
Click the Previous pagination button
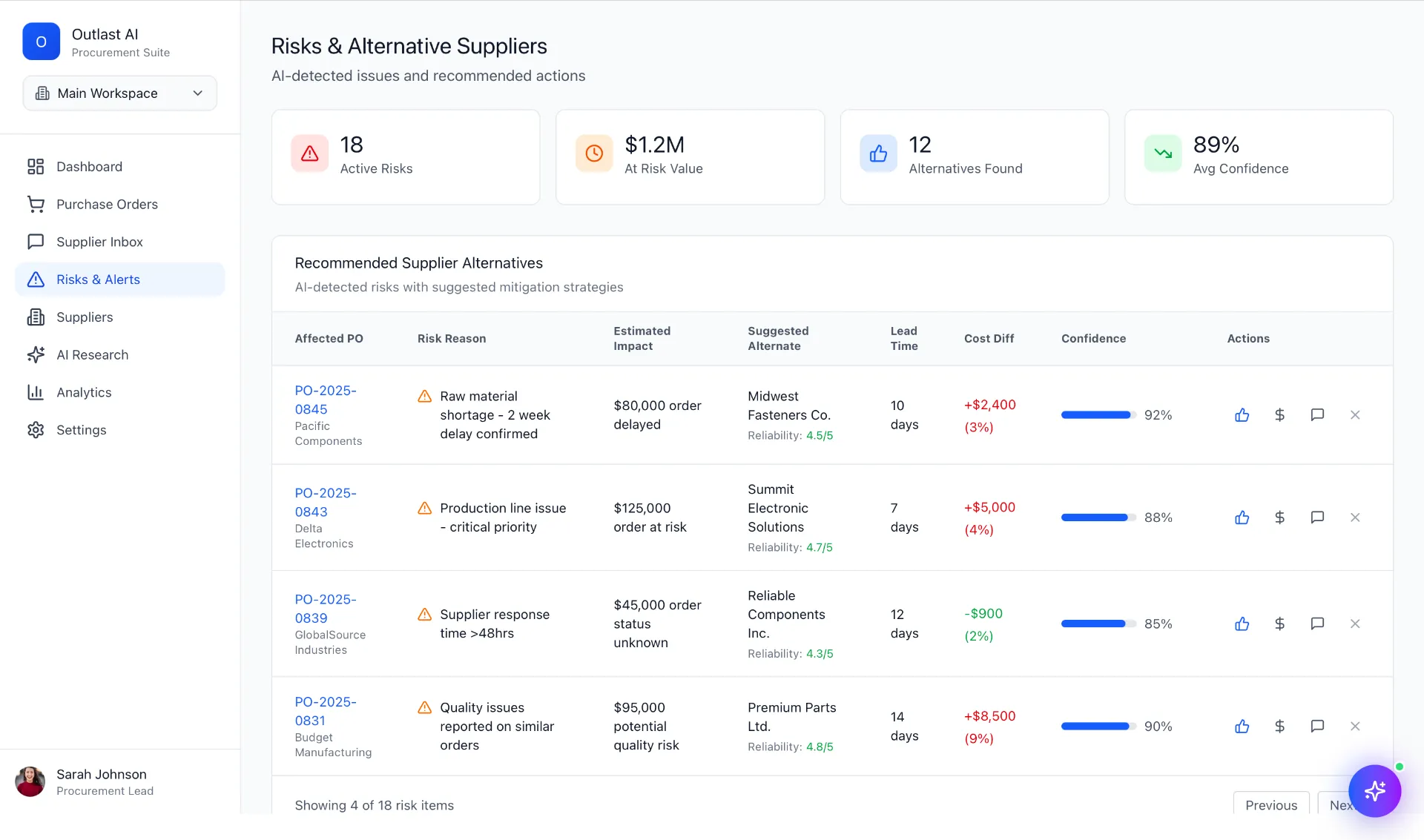1270,805
